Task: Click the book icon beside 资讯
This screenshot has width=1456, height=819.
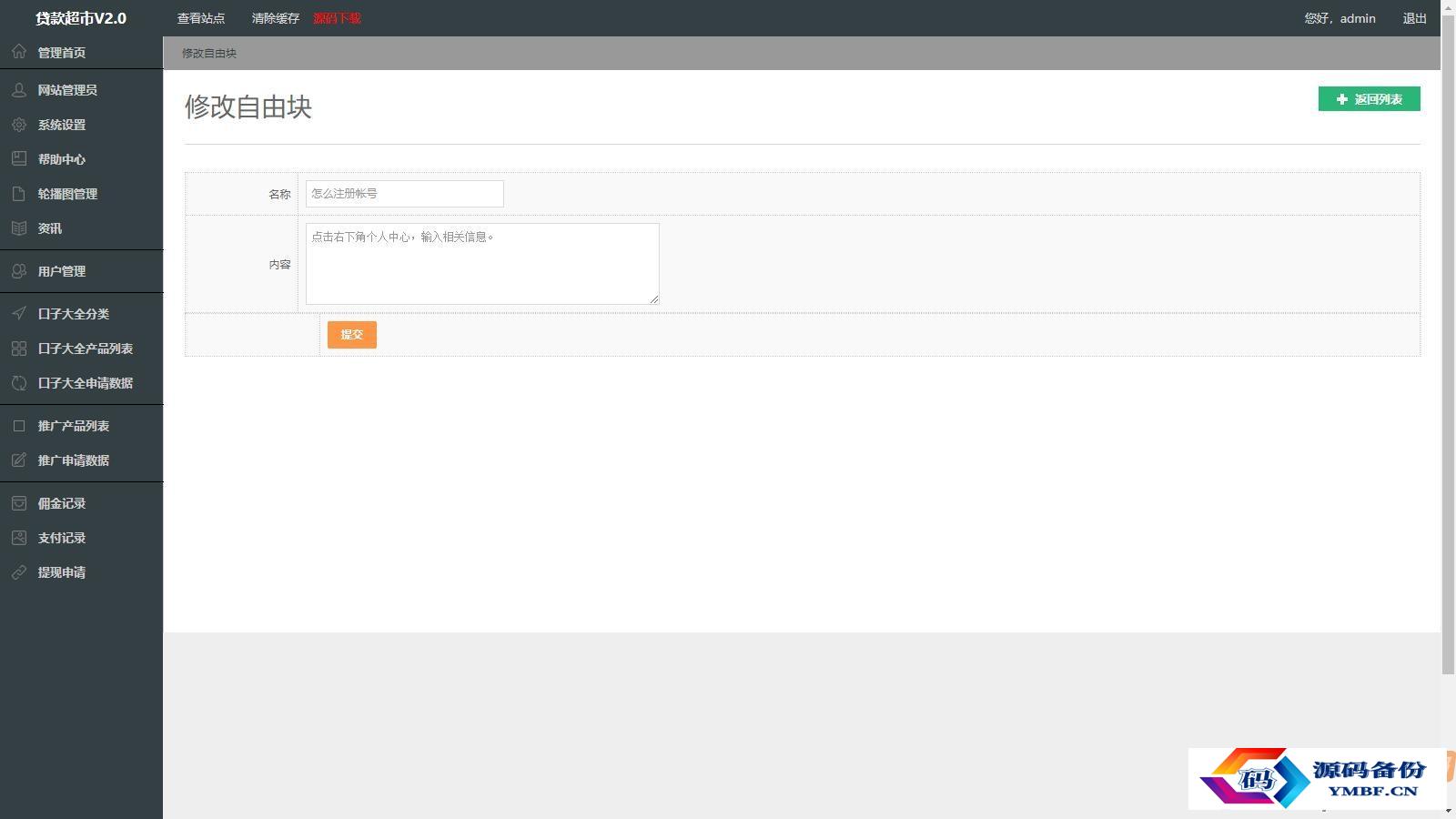Action: click(x=19, y=228)
